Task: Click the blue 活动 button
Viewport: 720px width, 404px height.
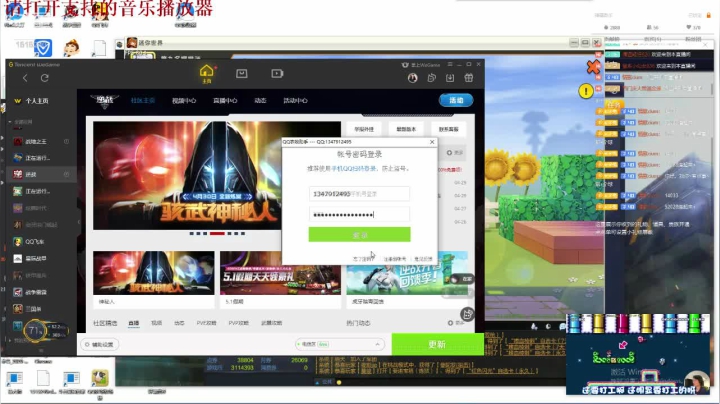Action: pos(456,101)
